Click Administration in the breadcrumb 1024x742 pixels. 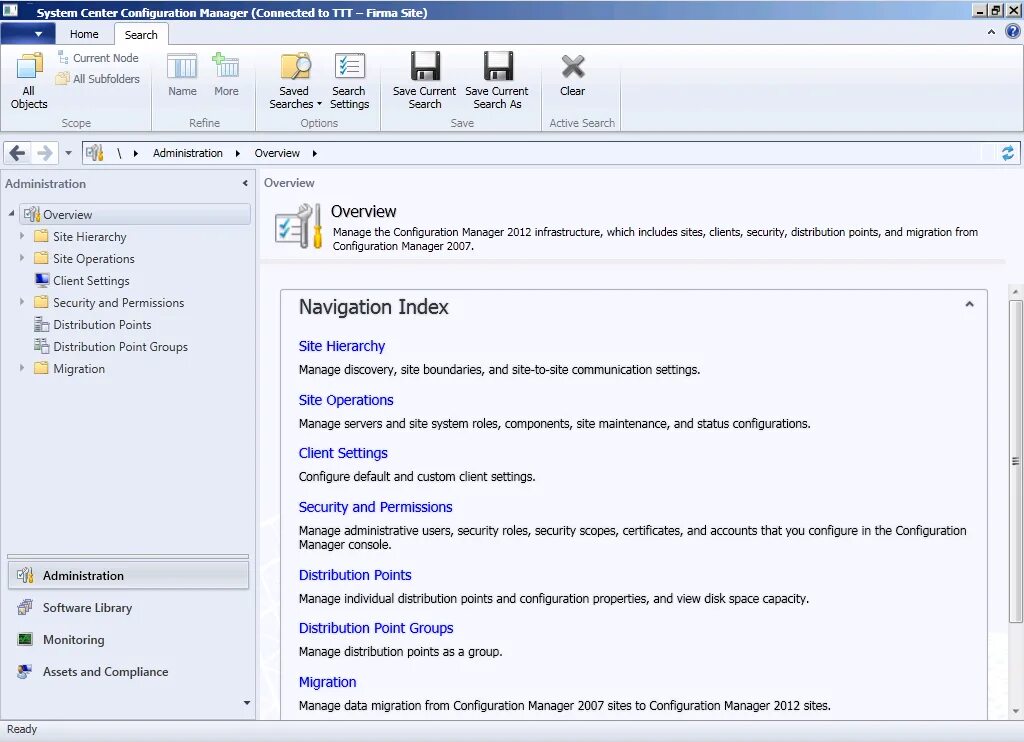click(x=187, y=153)
